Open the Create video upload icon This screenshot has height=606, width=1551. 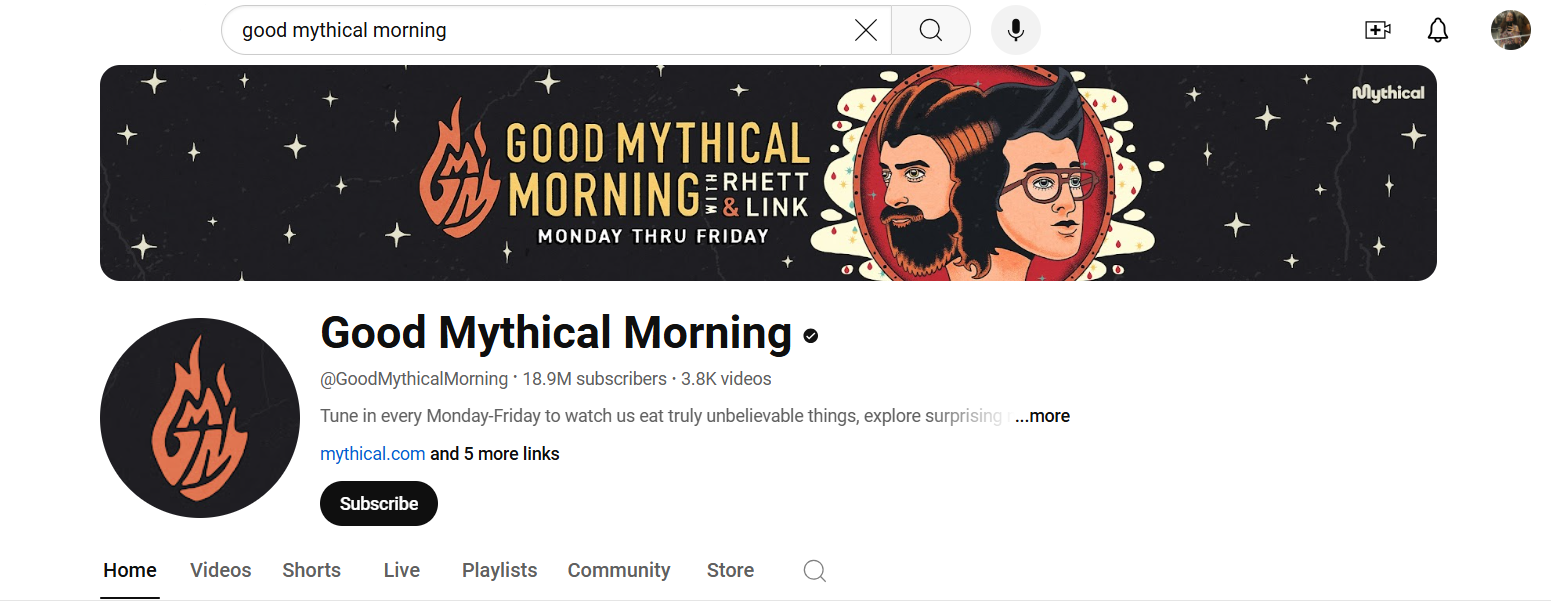[1377, 30]
